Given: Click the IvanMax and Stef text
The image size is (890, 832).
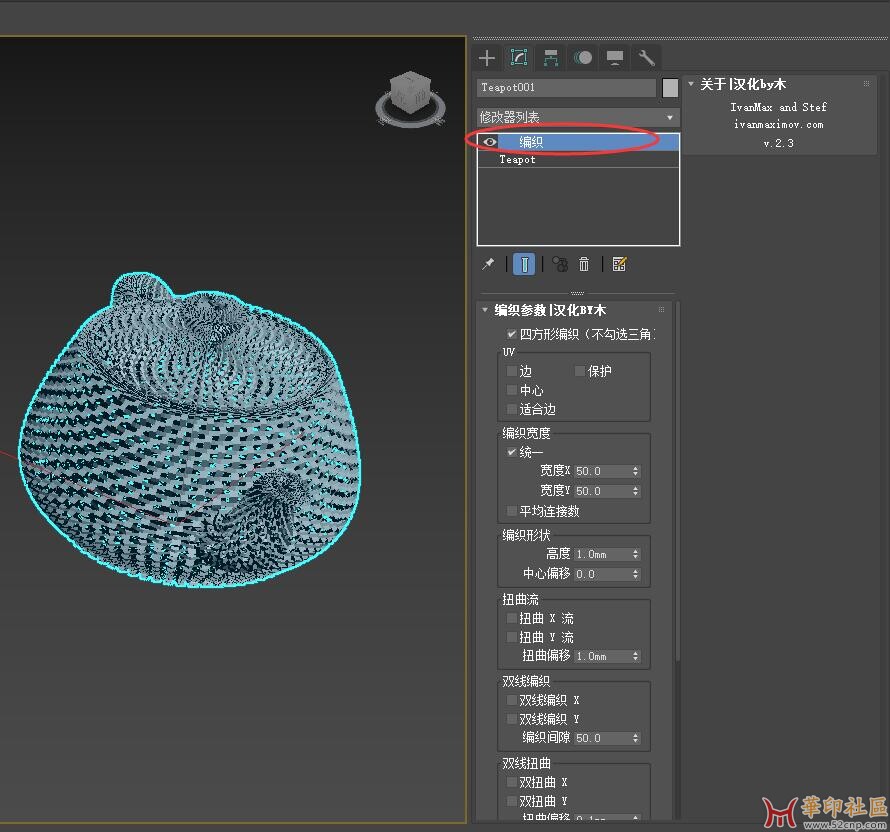Looking at the screenshot, I should pyautogui.click(x=778, y=107).
